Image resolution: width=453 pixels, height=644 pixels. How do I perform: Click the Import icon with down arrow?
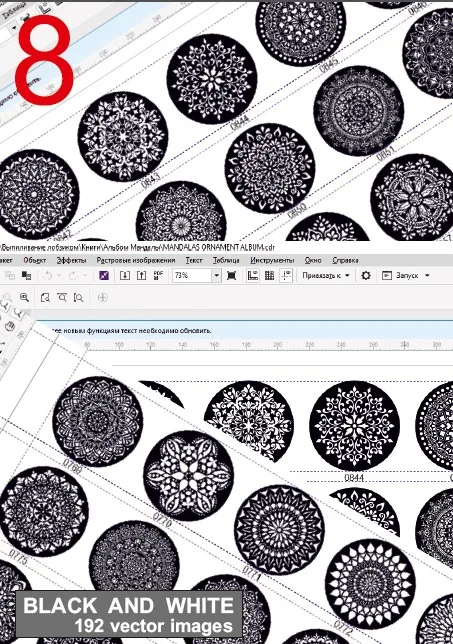(x=125, y=275)
